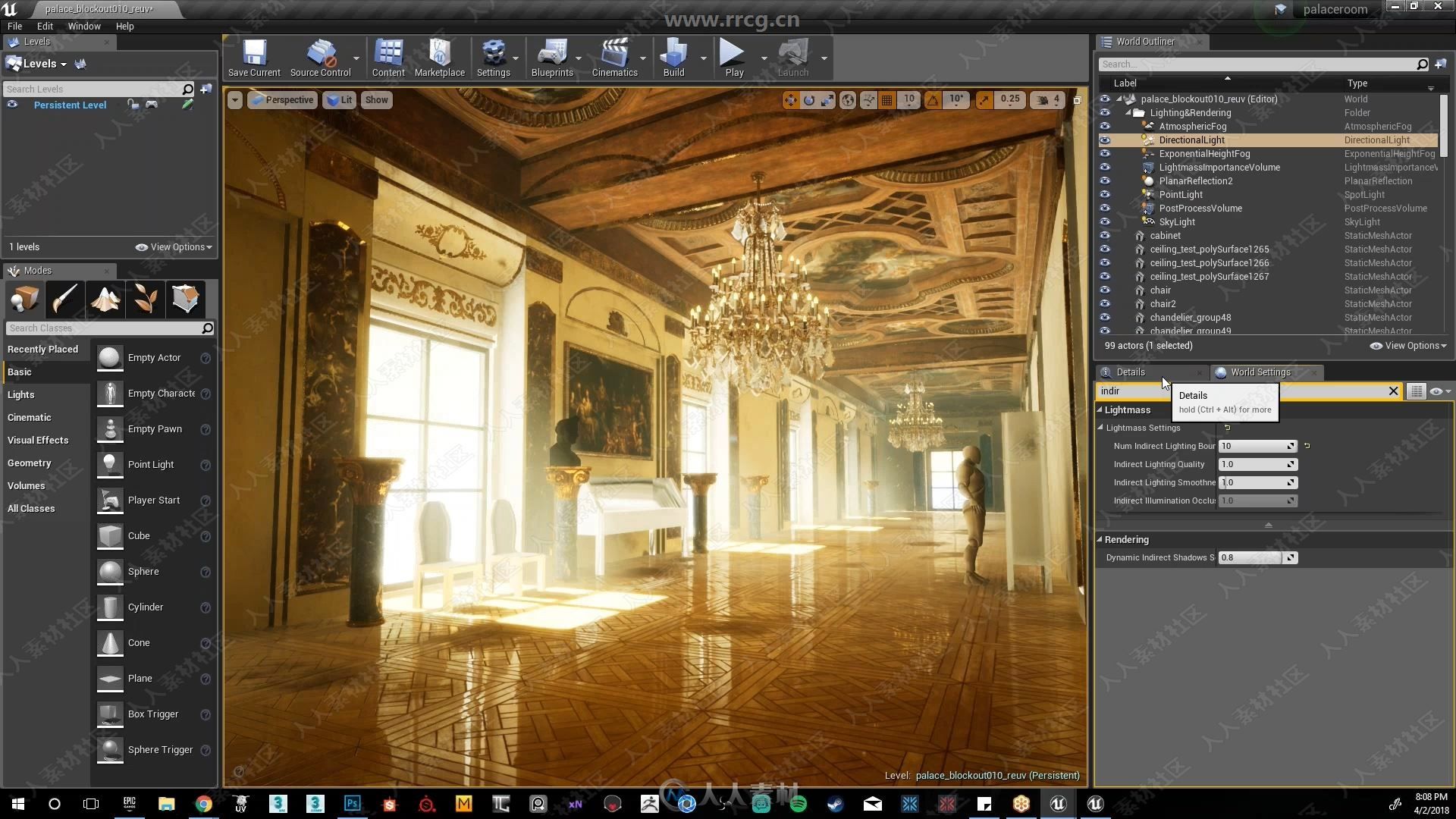Select the Geometry Editing mode icon
The image size is (1456, 819).
coord(185,299)
